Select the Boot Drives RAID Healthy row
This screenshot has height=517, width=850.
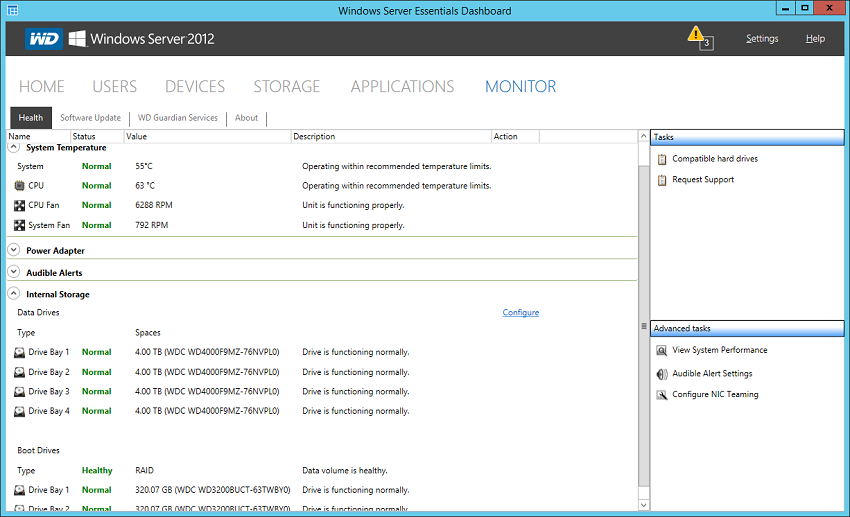[323, 470]
